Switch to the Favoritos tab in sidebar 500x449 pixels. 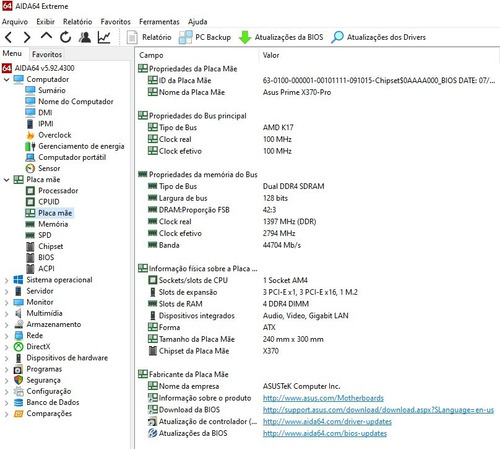(47, 54)
